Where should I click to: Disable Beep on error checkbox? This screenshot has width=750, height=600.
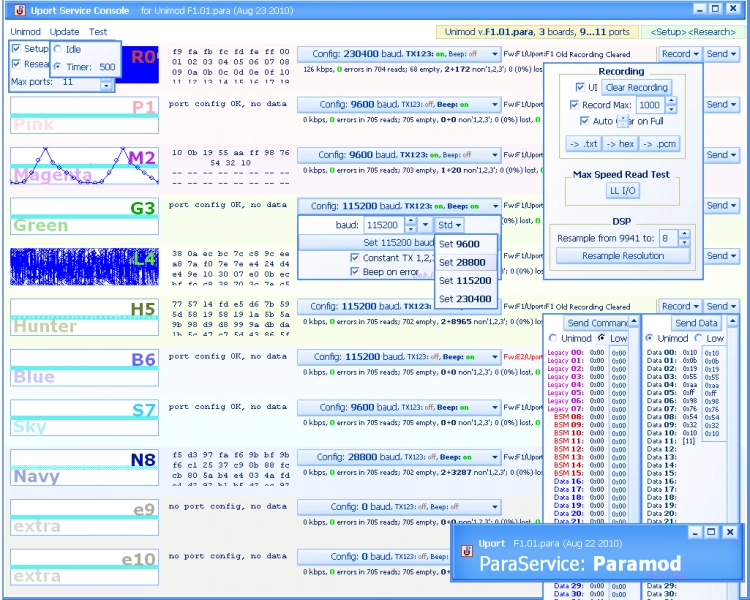(355, 272)
